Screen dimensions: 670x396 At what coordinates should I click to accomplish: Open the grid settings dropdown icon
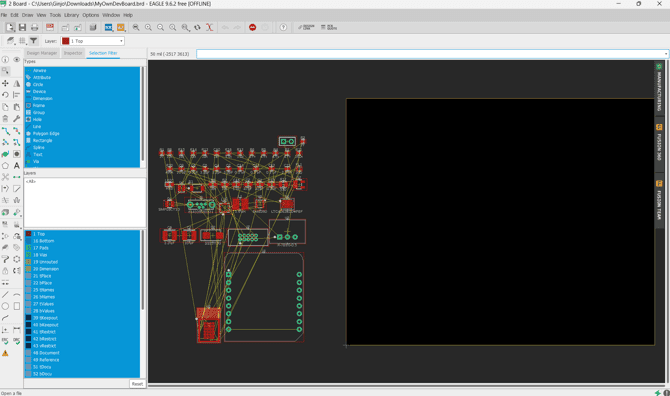(22, 41)
